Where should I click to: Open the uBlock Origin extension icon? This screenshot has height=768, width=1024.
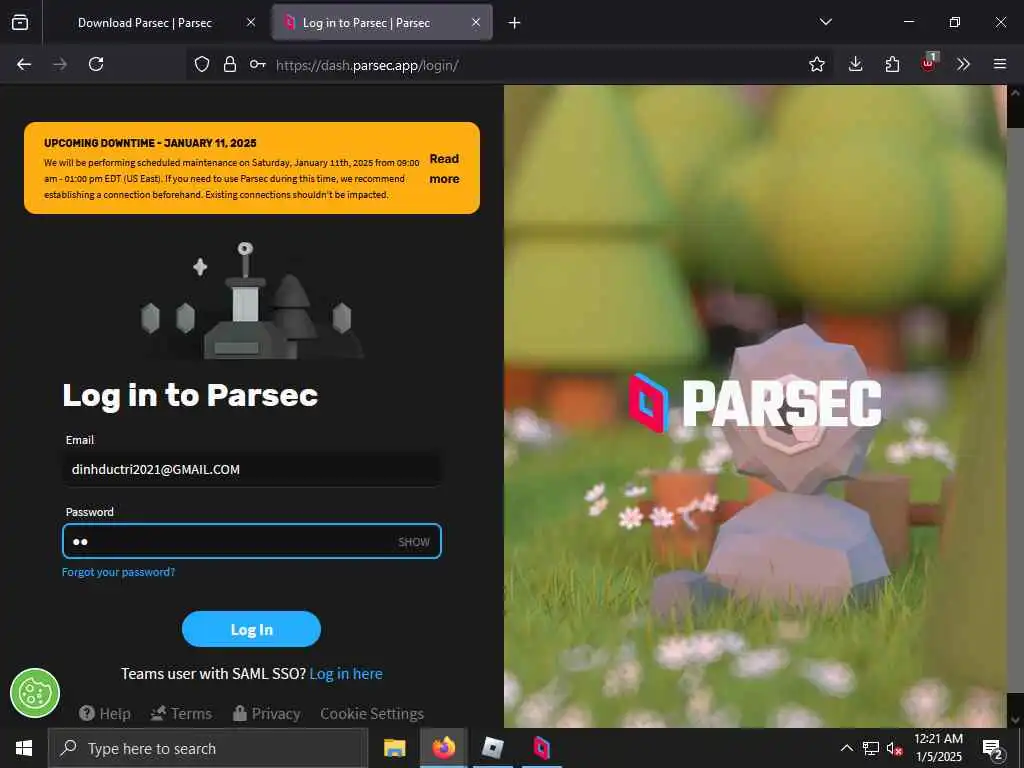929,63
